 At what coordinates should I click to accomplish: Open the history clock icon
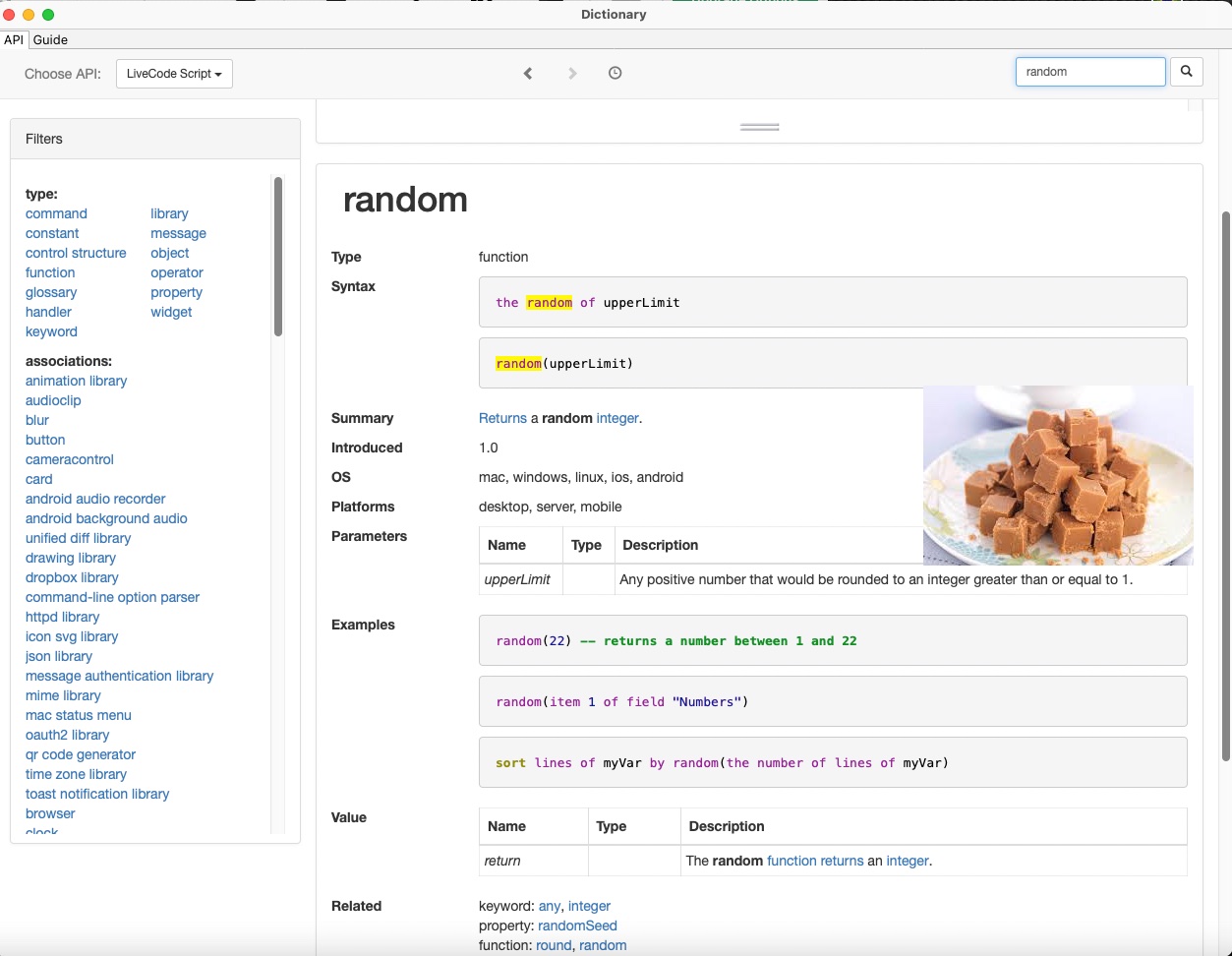point(616,73)
